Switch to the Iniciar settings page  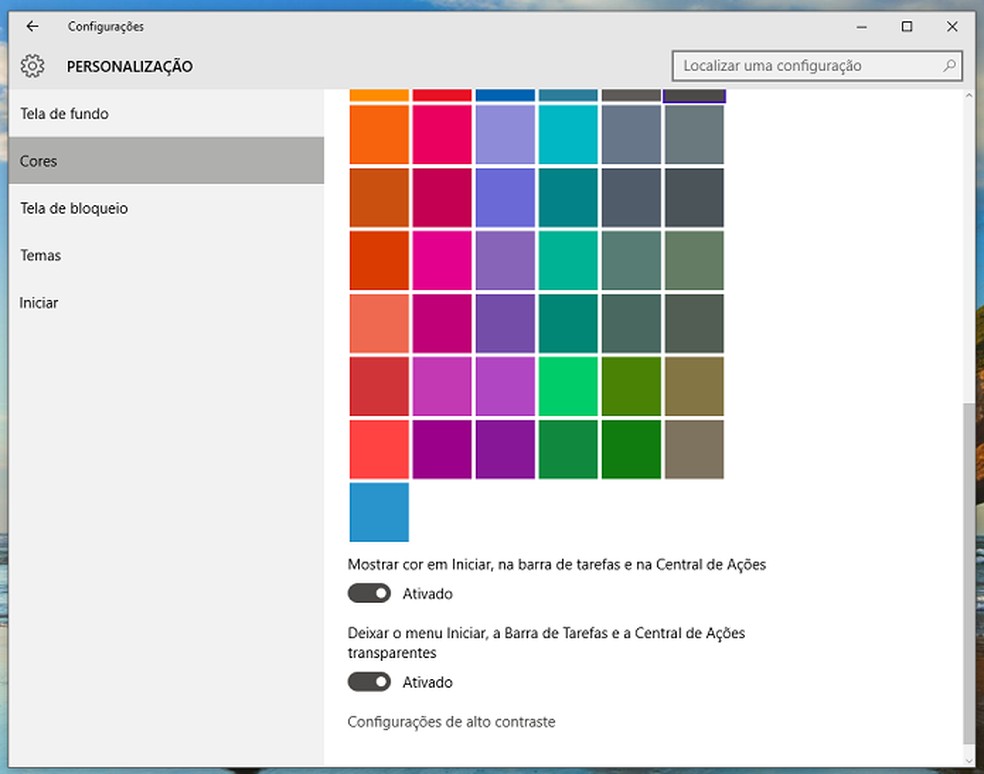tap(39, 302)
